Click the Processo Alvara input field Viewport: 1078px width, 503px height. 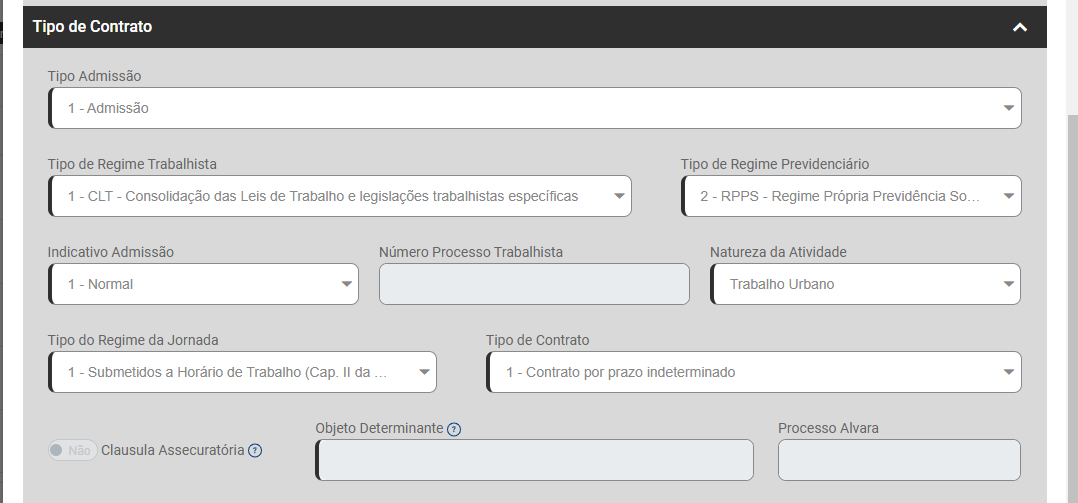click(x=899, y=460)
